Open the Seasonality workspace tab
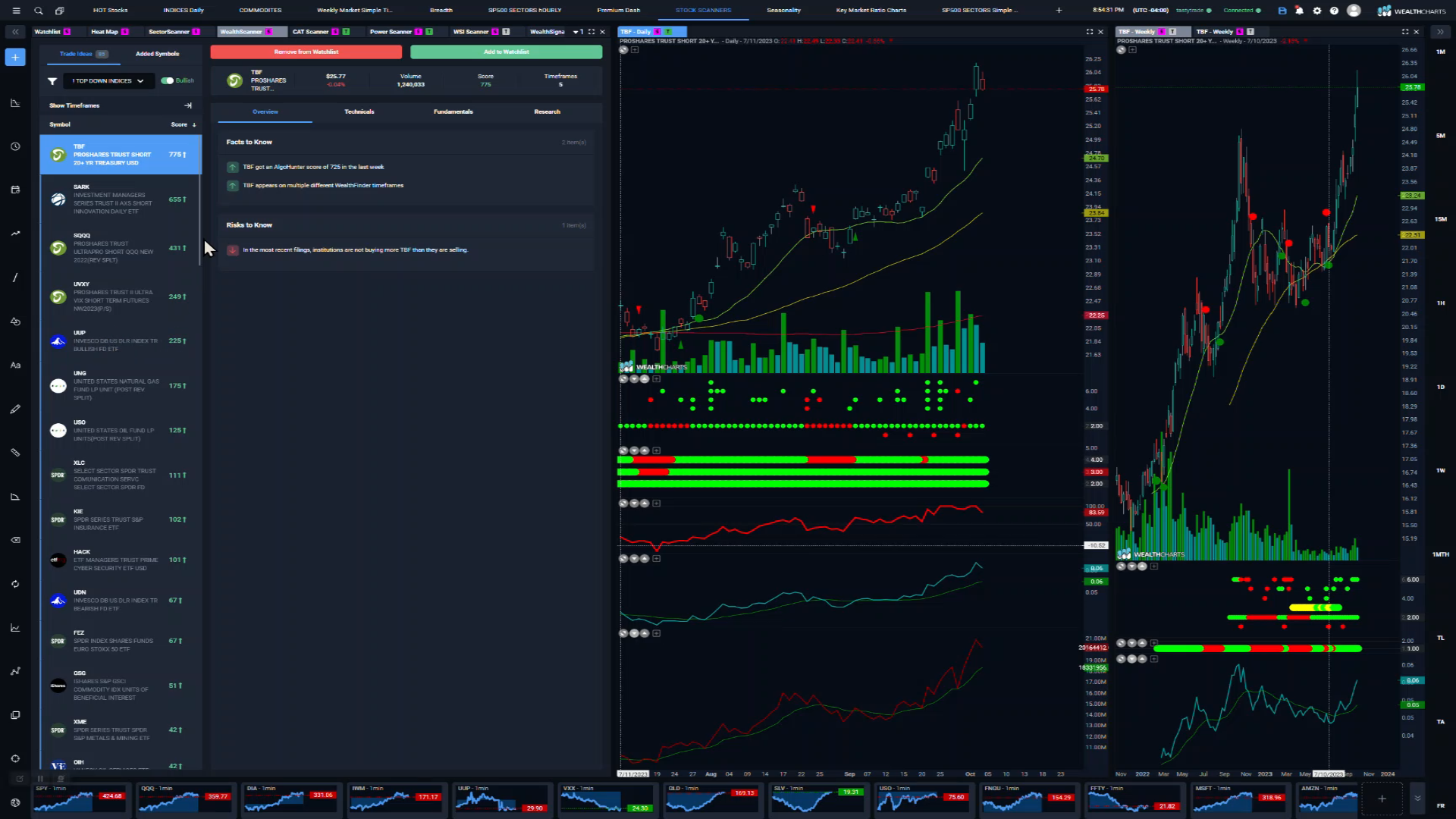The height and width of the screenshot is (819, 1456). (783, 11)
